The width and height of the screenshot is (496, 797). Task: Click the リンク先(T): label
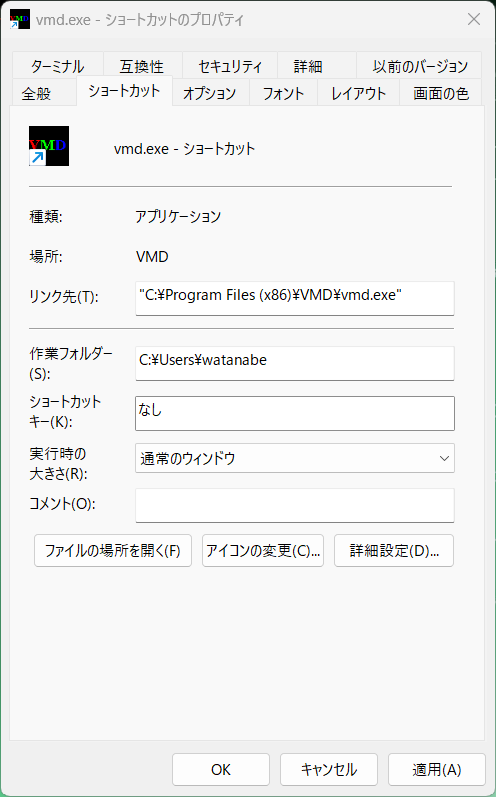[64, 297]
